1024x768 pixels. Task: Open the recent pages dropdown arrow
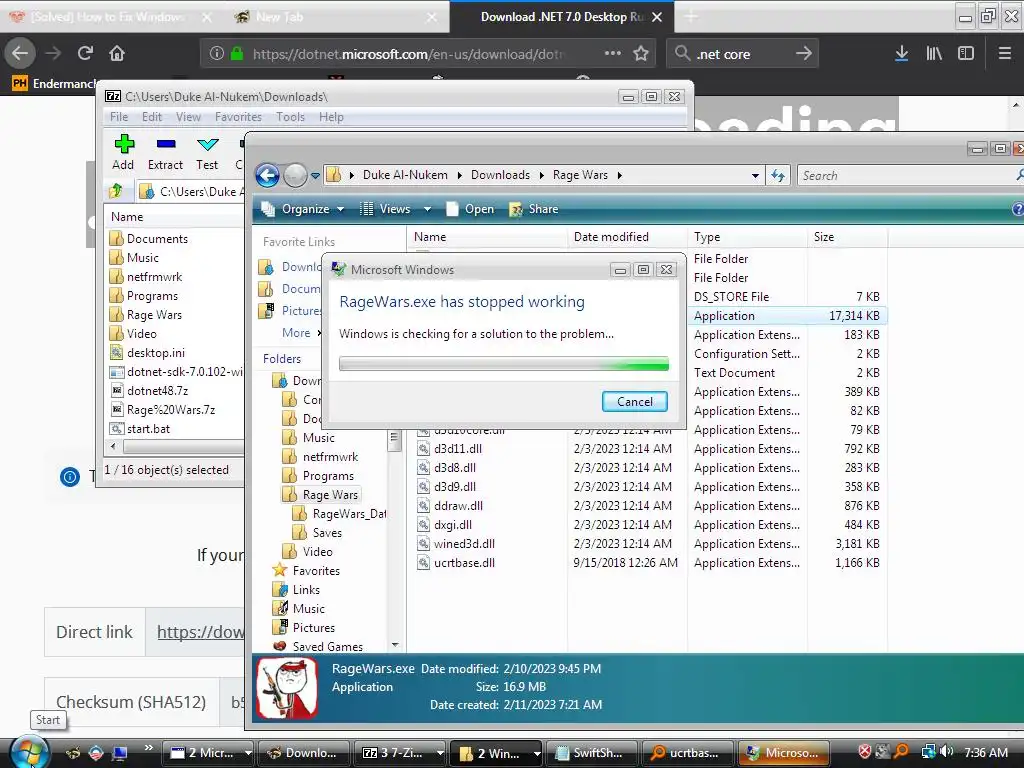click(x=315, y=175)
